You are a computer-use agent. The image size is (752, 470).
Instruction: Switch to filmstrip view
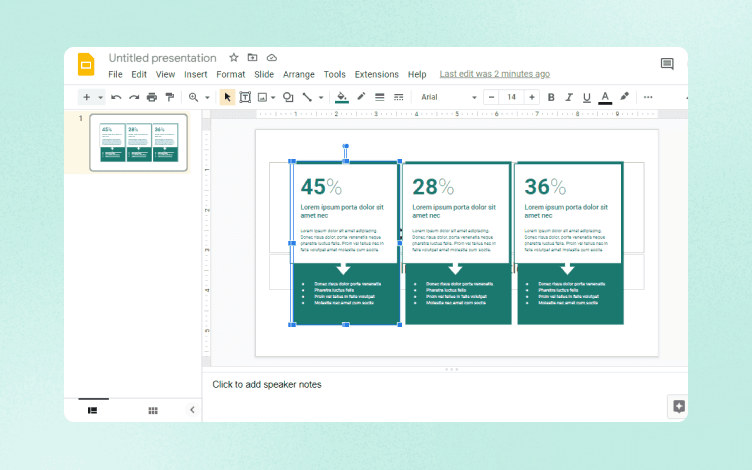click(93, 411)
